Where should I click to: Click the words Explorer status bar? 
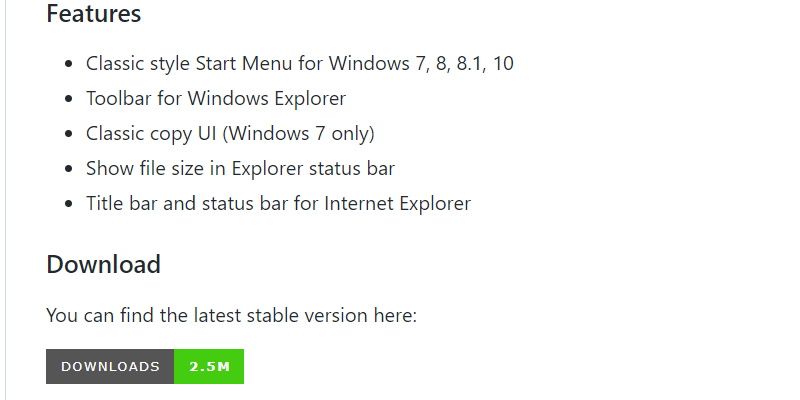[313, 168]
